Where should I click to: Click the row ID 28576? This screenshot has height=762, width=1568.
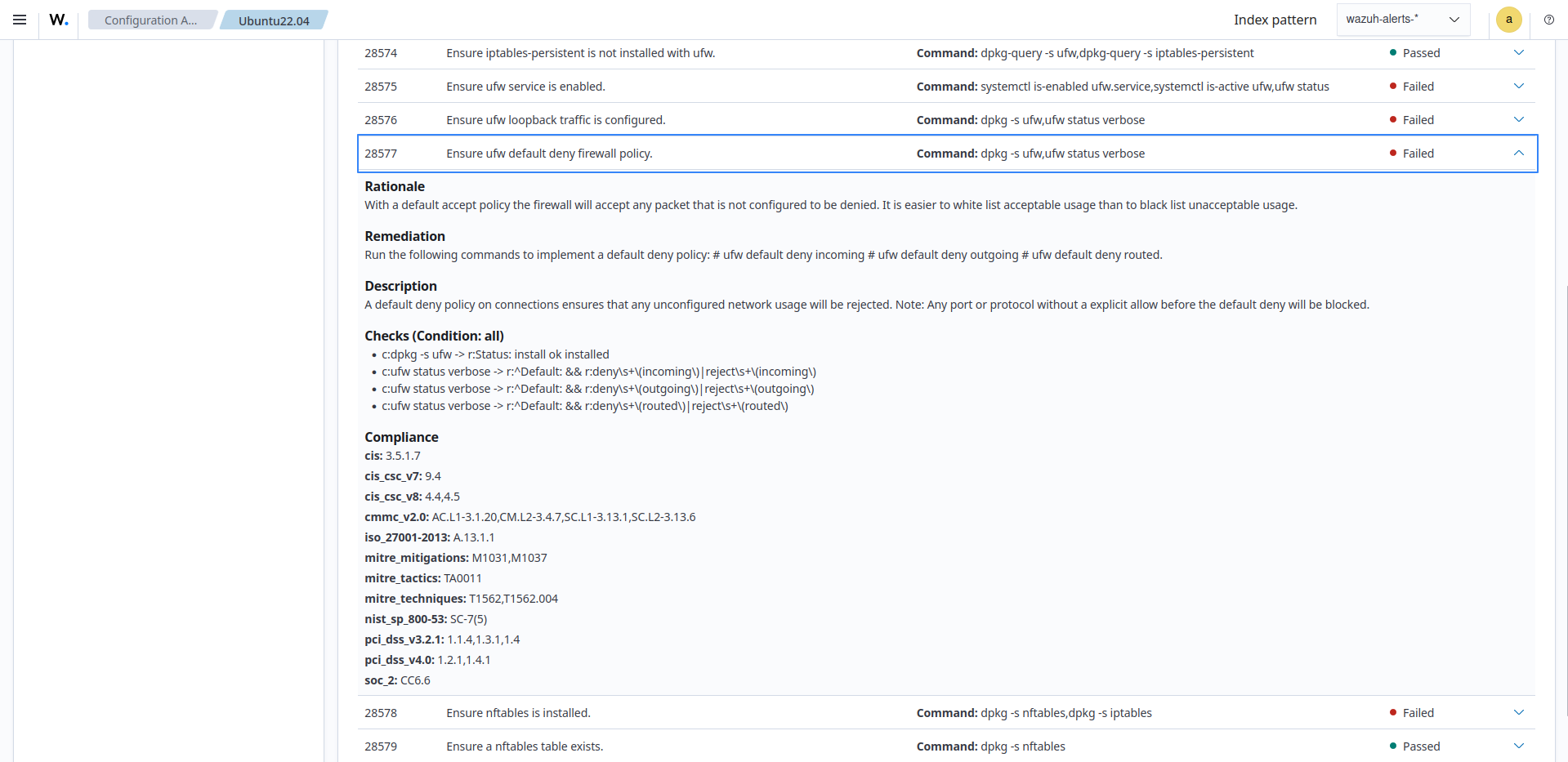(x=381, y=120)
